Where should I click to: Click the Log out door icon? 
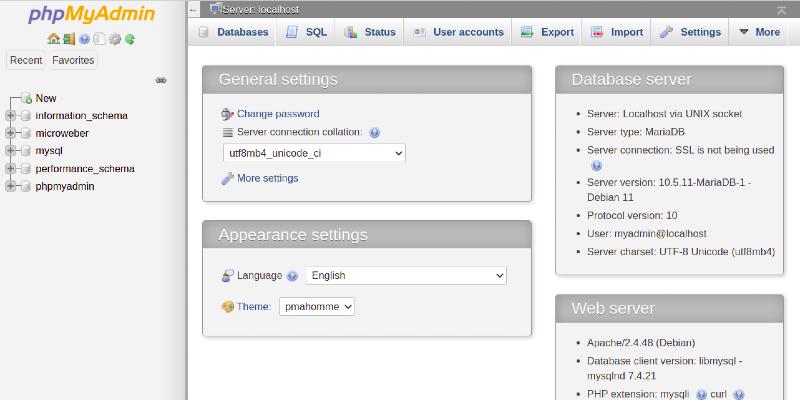click(x=69, y=39)
